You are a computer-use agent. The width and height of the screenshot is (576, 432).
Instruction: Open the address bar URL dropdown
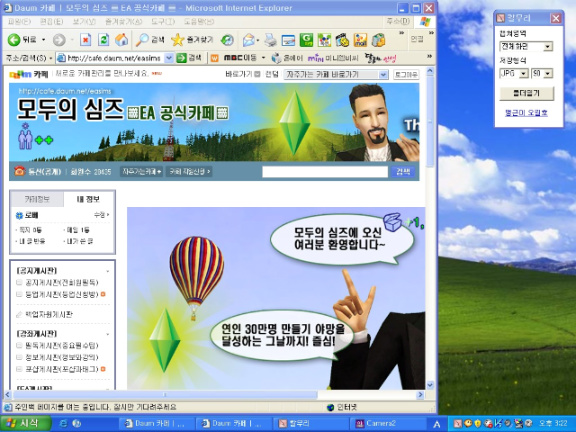tap(169, 58)
